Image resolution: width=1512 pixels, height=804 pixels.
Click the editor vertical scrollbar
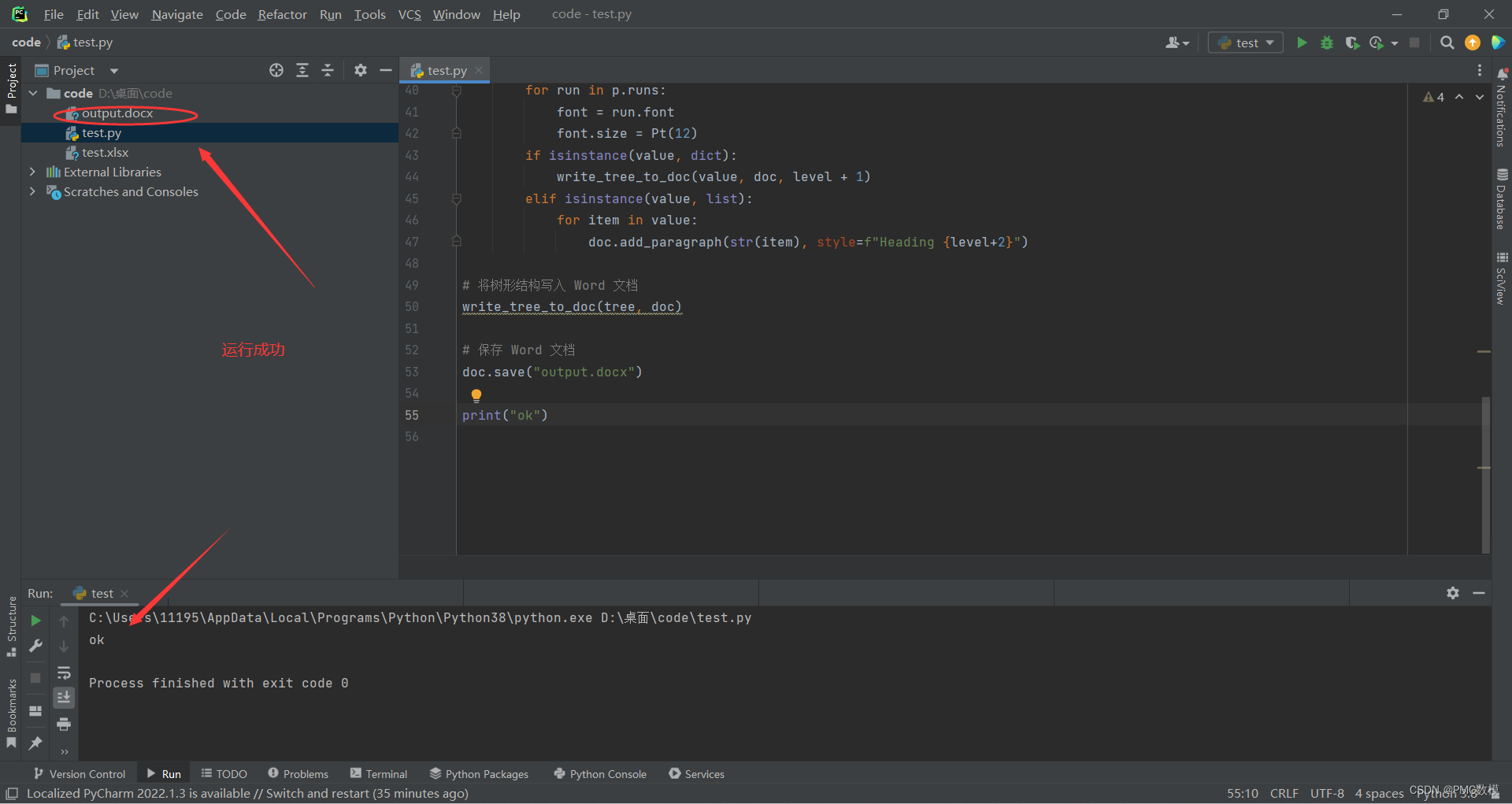click(x=1485, y=474)
